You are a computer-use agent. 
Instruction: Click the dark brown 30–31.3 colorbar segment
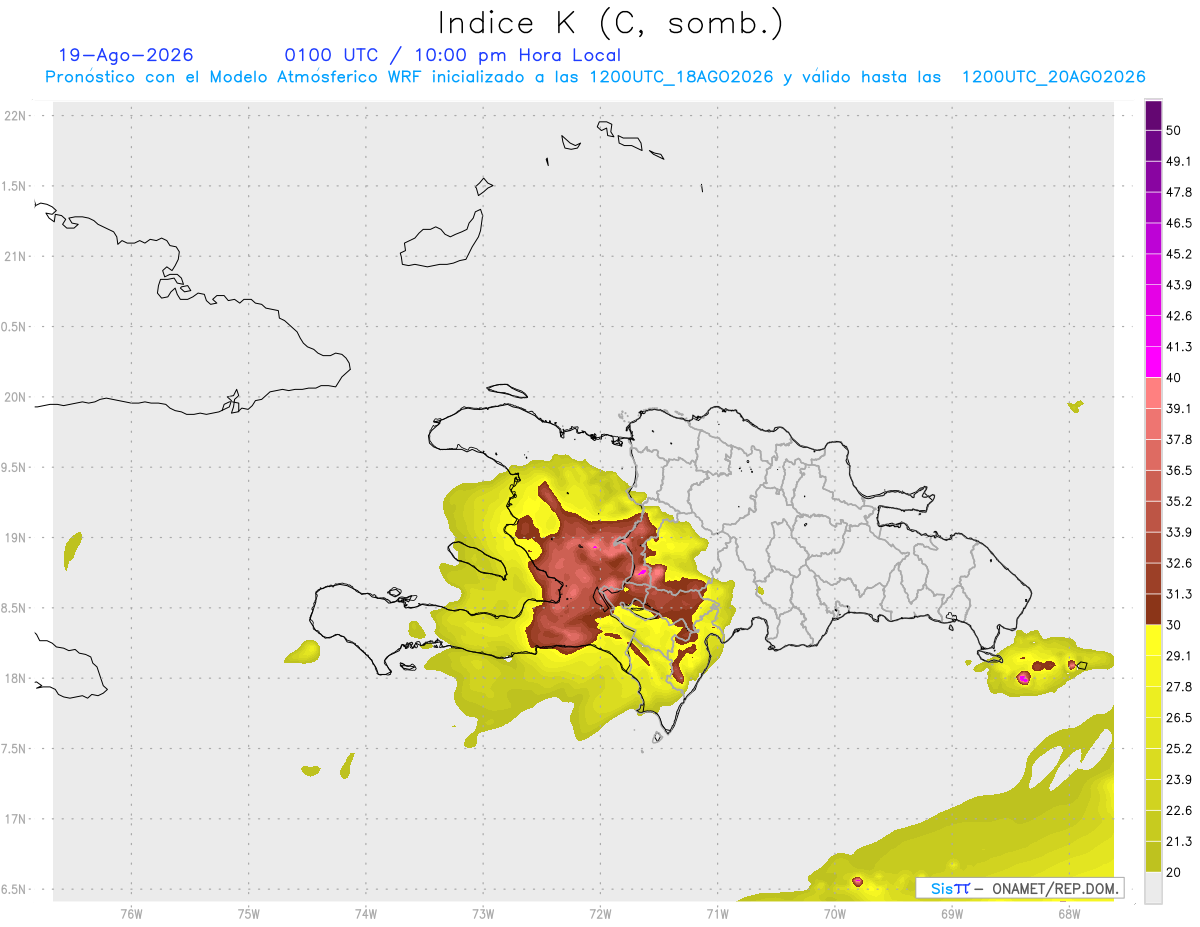pos(1154,609)
